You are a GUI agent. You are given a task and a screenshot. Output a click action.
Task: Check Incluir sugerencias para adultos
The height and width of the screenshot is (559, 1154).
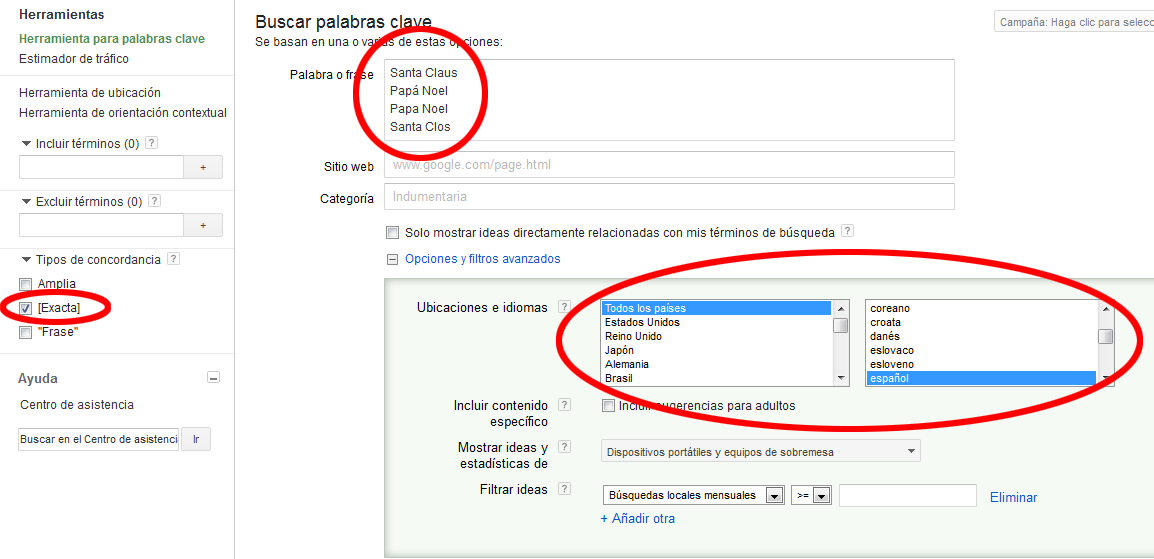[x=608, y=406]
